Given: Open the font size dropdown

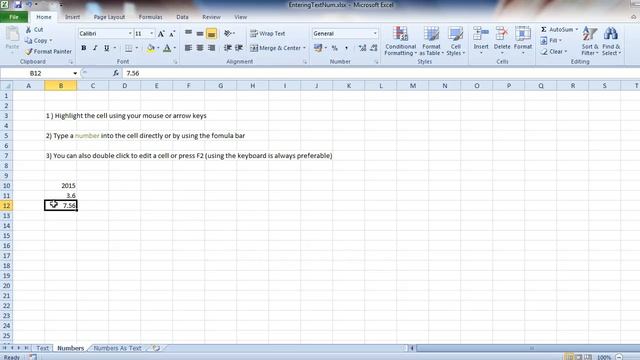Looking at the screenshot, I should (151, 33).
